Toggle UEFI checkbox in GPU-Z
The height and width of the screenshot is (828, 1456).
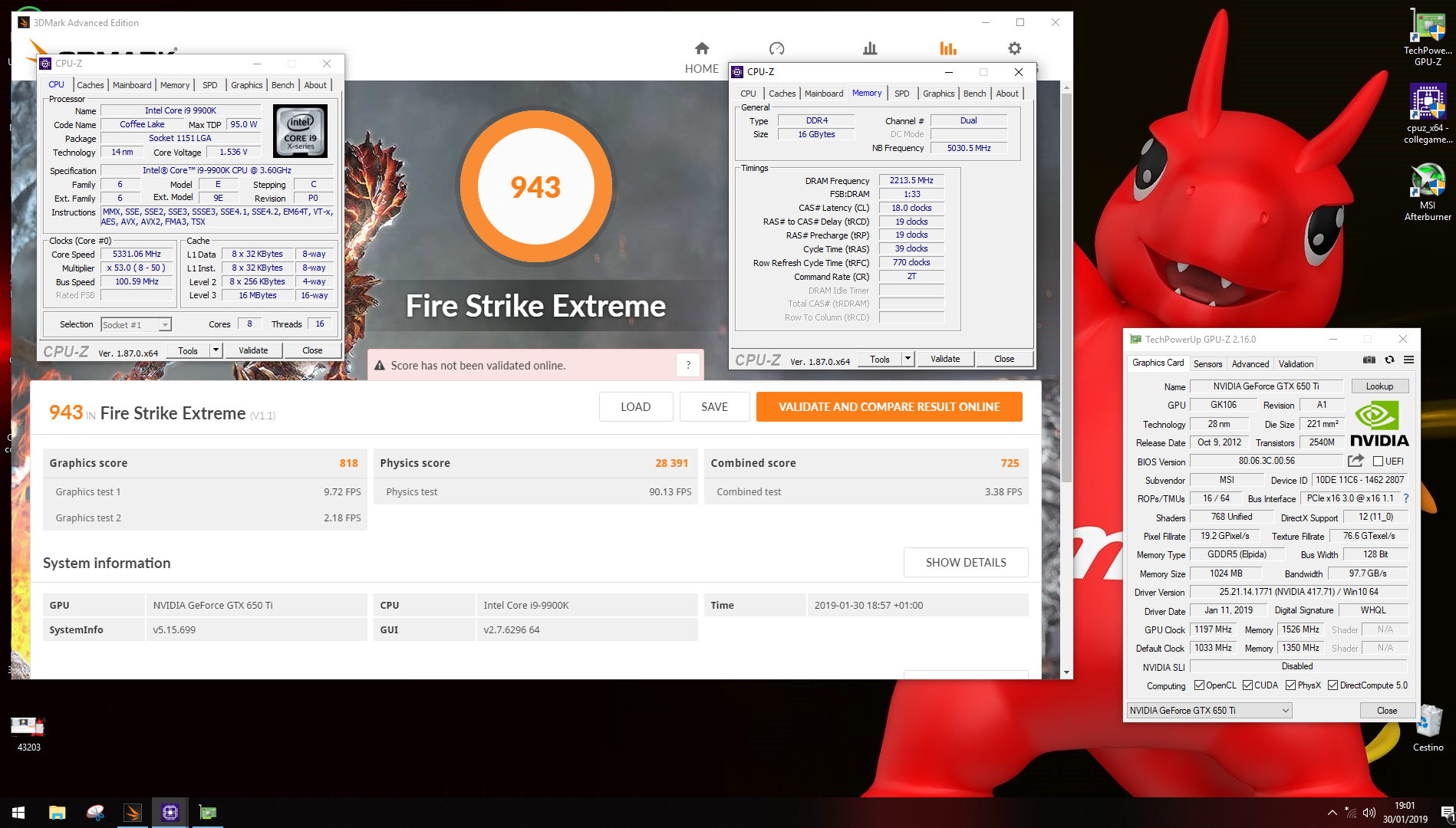1378,462
